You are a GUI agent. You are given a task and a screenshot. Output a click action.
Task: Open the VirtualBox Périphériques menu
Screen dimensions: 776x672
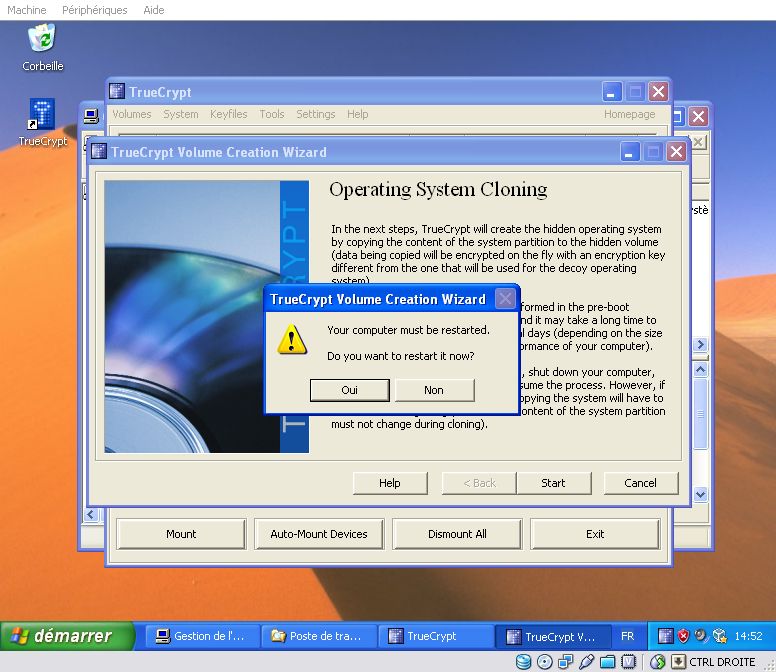click(95, 10)
